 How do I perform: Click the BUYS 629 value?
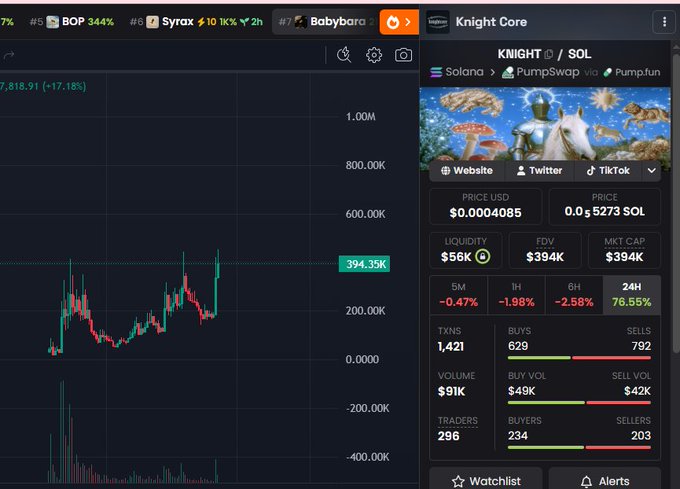click(518, 346)
